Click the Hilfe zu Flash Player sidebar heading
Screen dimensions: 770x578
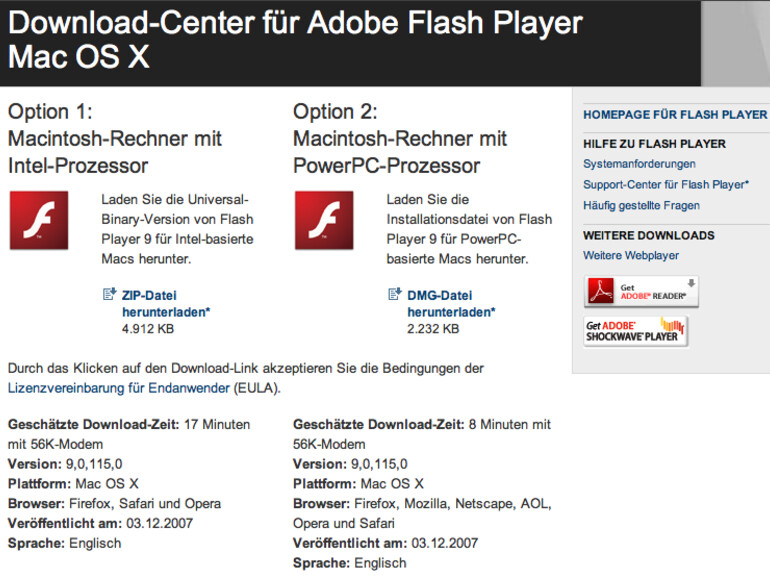[654, 144]
